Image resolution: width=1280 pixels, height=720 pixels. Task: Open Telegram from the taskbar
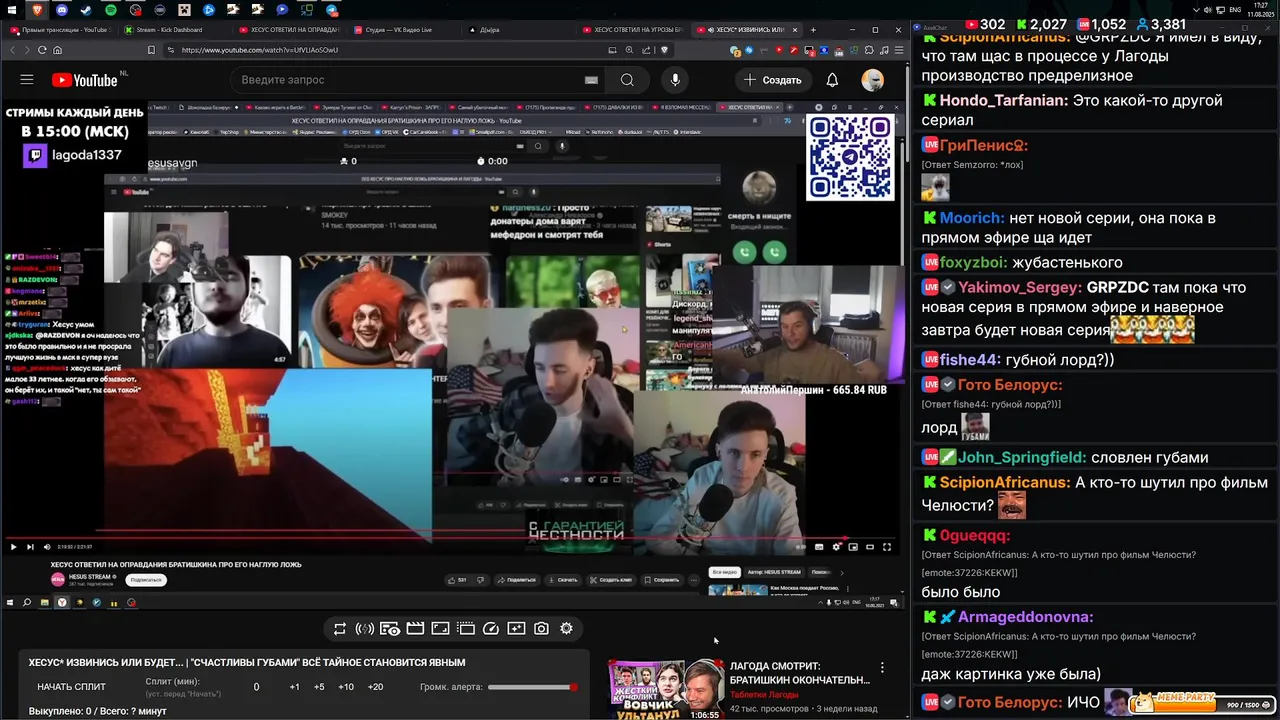331,9
